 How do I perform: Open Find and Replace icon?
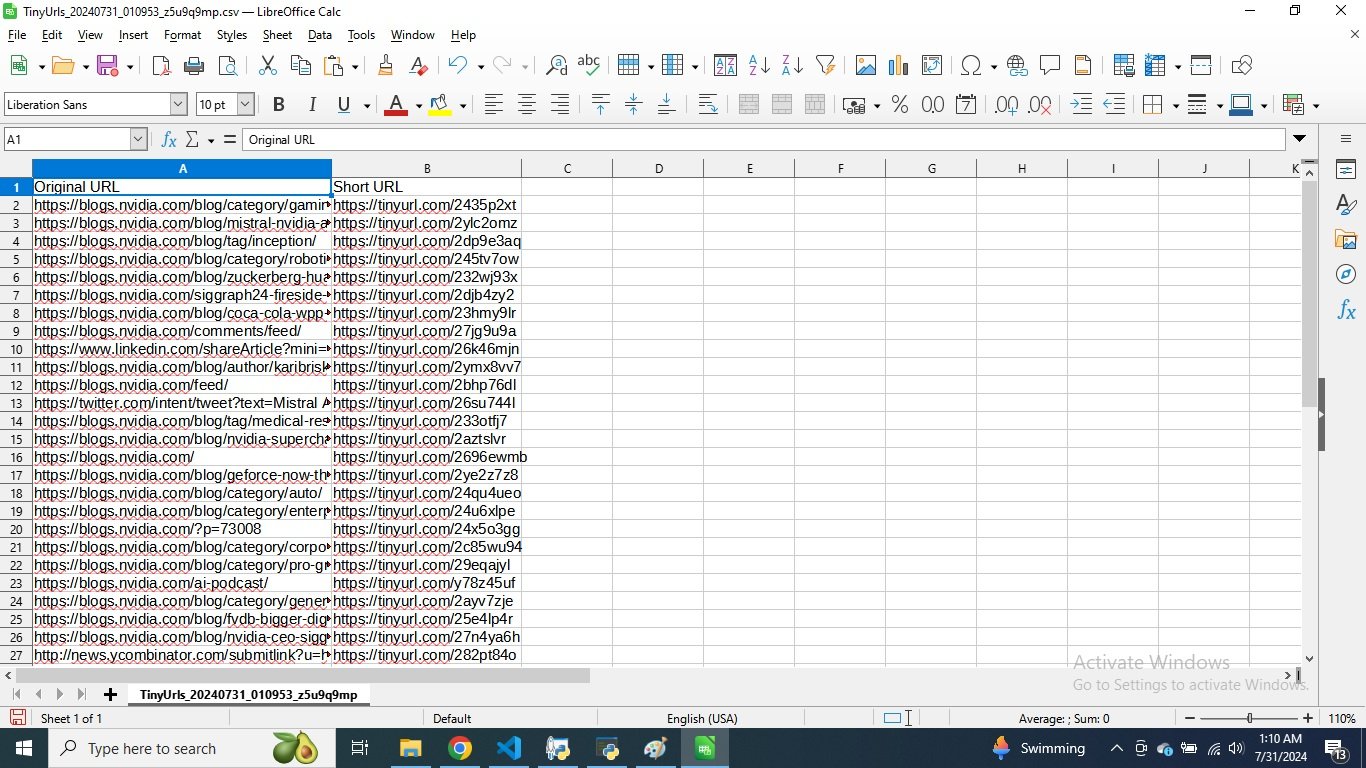pos(556,65)
